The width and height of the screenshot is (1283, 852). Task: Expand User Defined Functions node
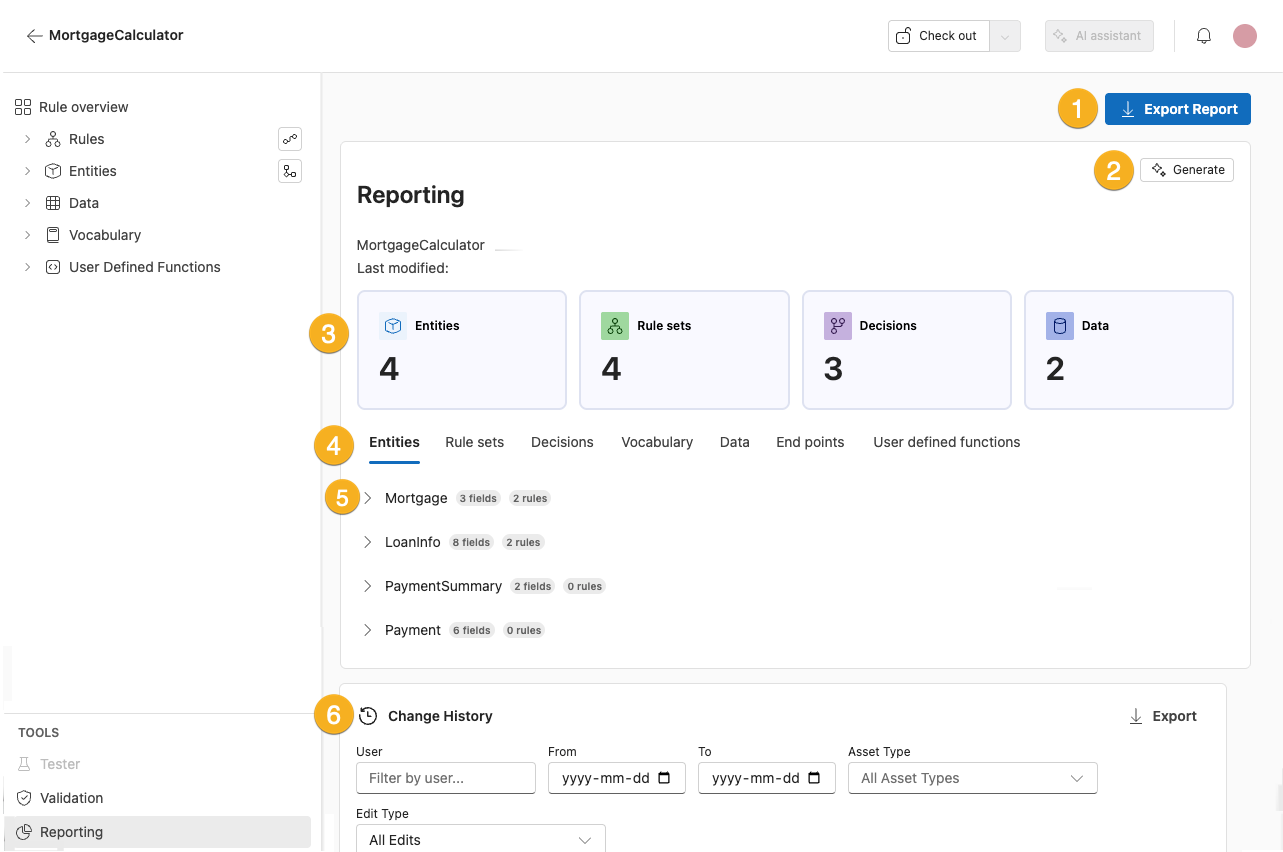click(28, 267)
